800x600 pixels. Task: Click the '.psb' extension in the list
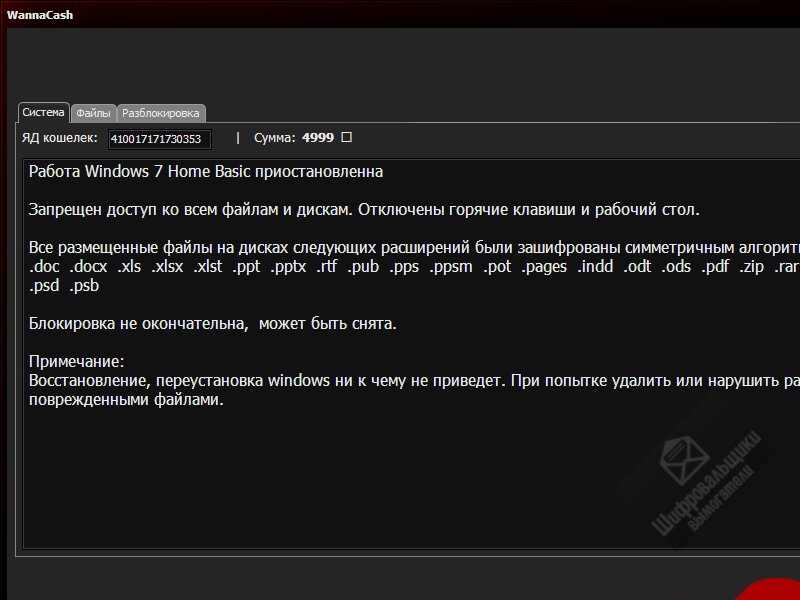[84, 286]
